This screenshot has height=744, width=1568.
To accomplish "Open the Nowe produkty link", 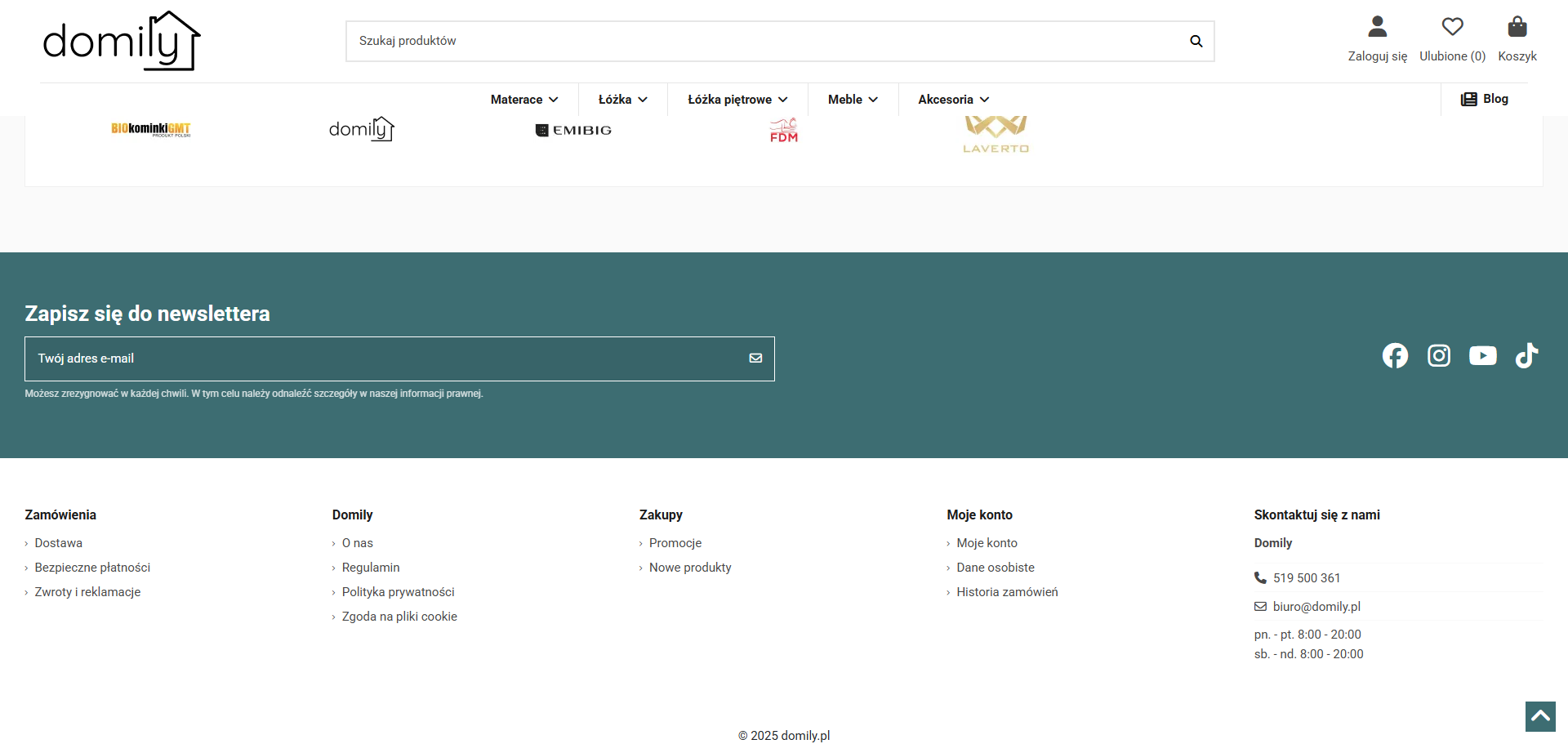I will click(x=690, y=568).
